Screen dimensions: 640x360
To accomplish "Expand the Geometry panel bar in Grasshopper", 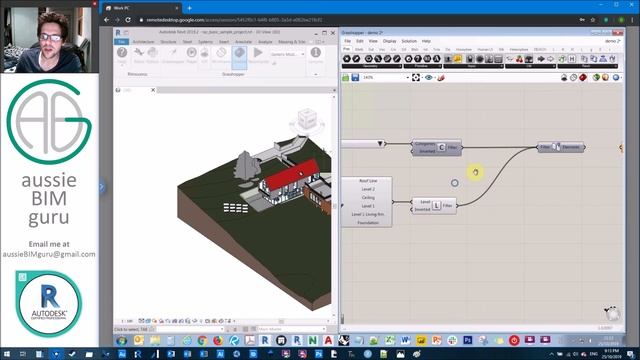I will (x=371, y=66).
